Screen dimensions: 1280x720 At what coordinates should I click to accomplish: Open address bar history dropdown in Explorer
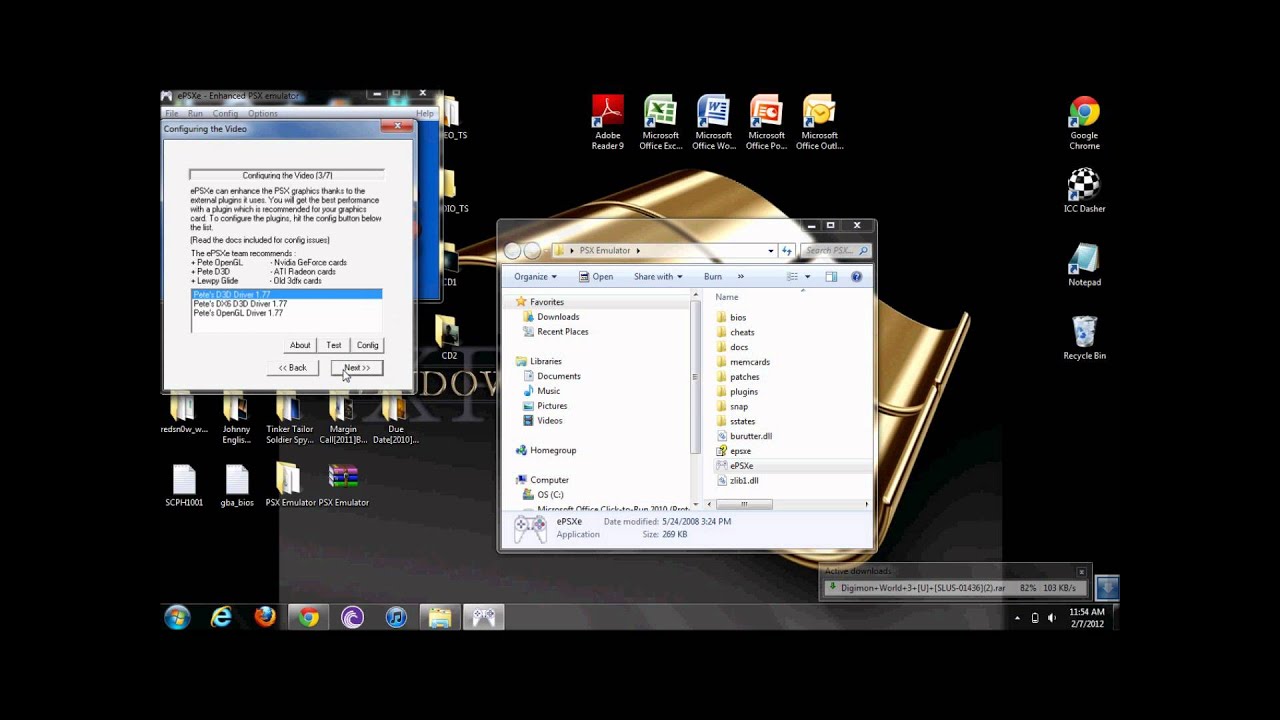coord(770,250)
